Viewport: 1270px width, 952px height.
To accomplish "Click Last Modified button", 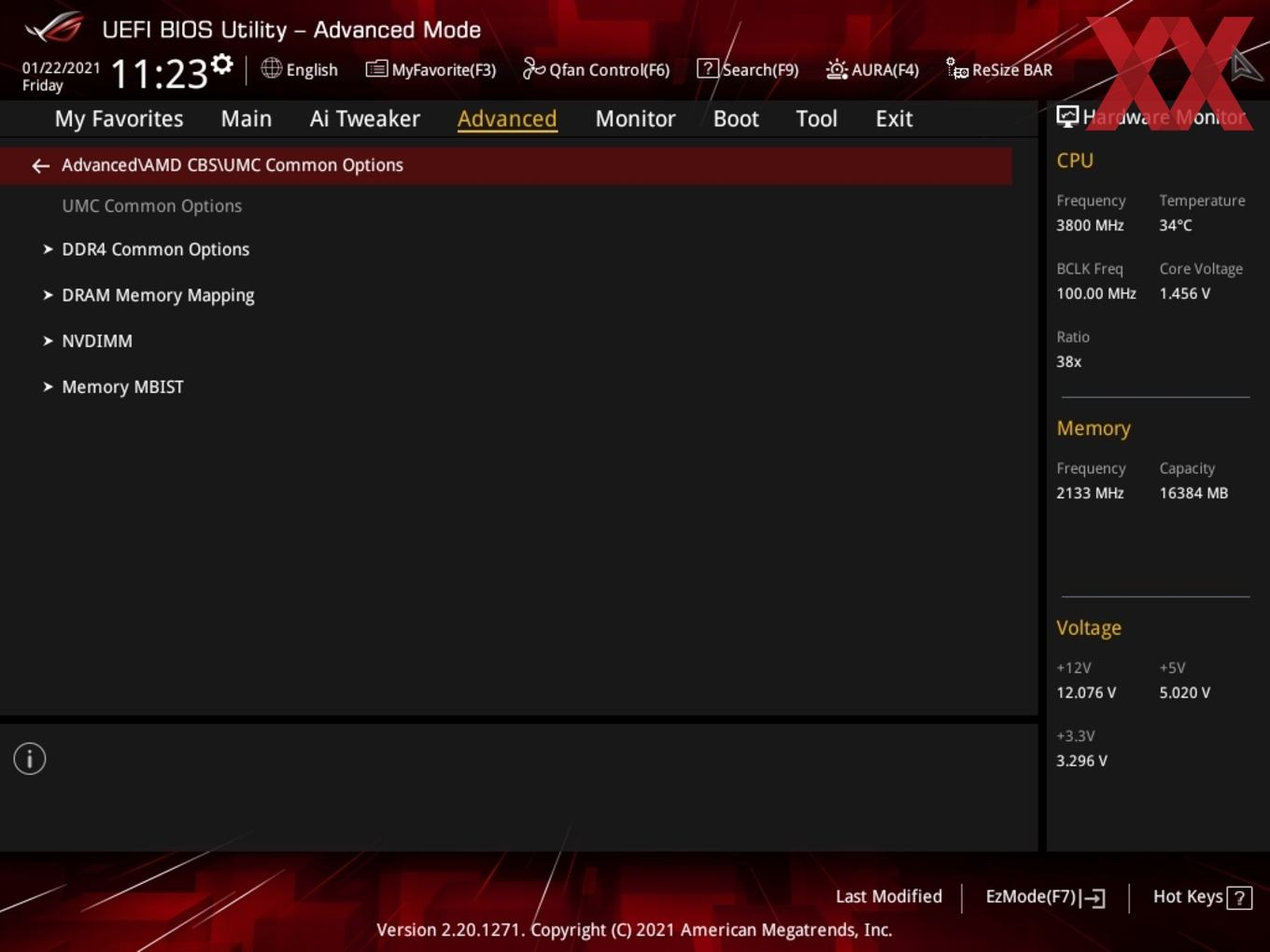I will click(889, 897).
